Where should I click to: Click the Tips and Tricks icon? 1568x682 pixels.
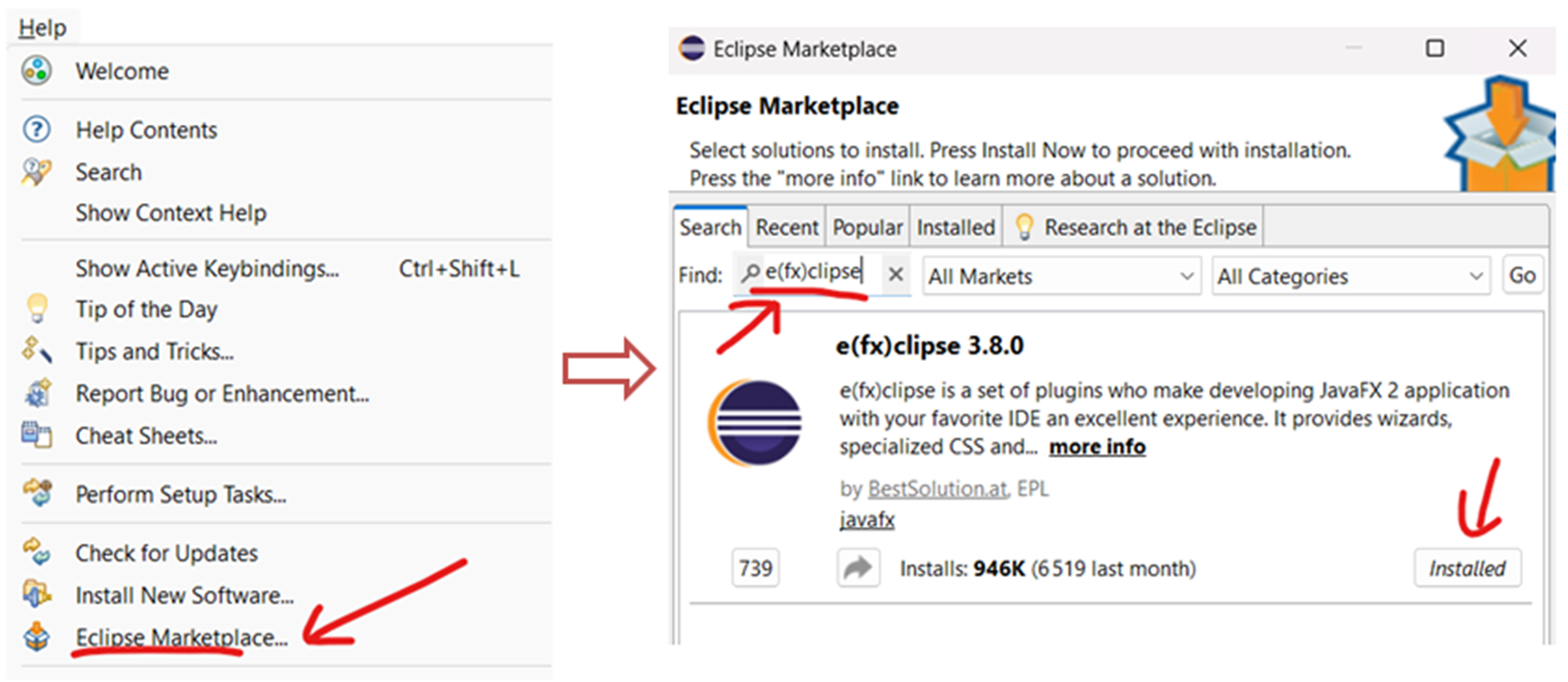(x=36, y=351)
